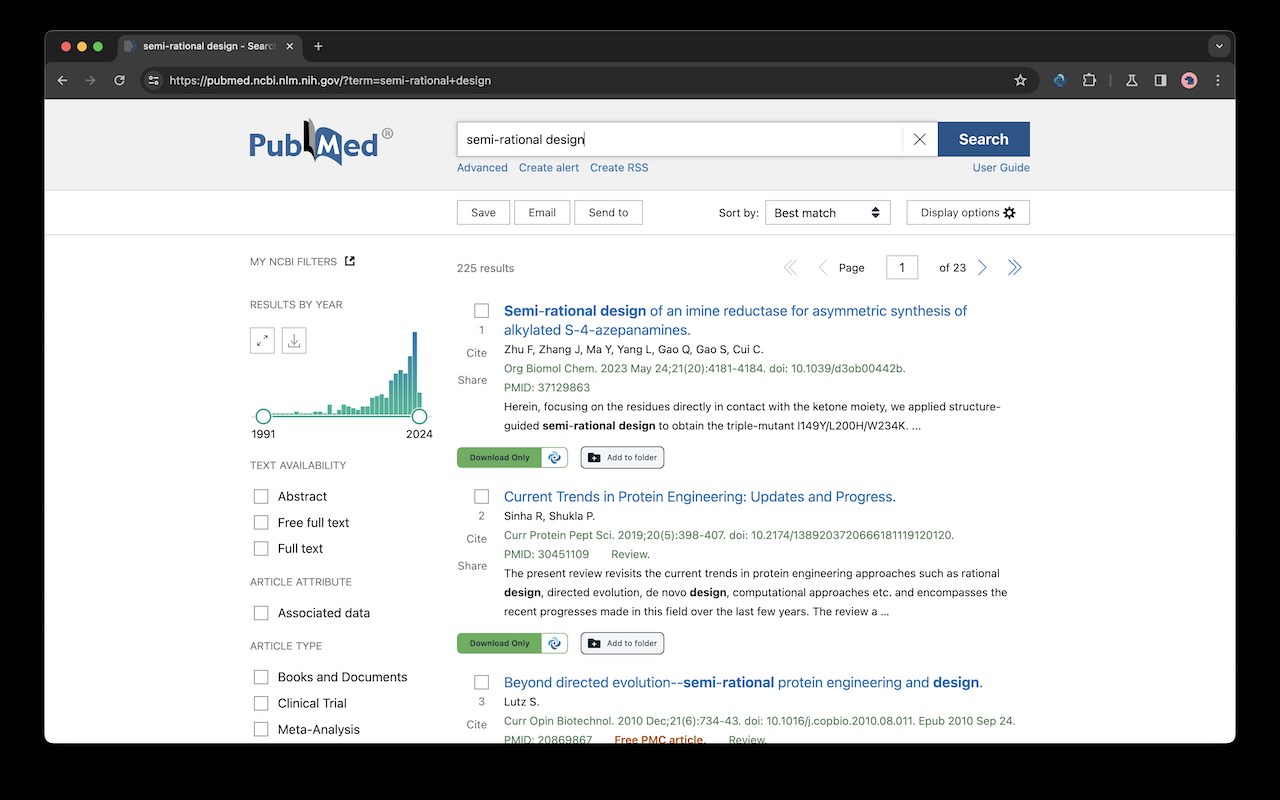The width and height of the screenshot is (1280, 800).
Task: Select the checkbox for result 2
Action: [x=481, y=497]
